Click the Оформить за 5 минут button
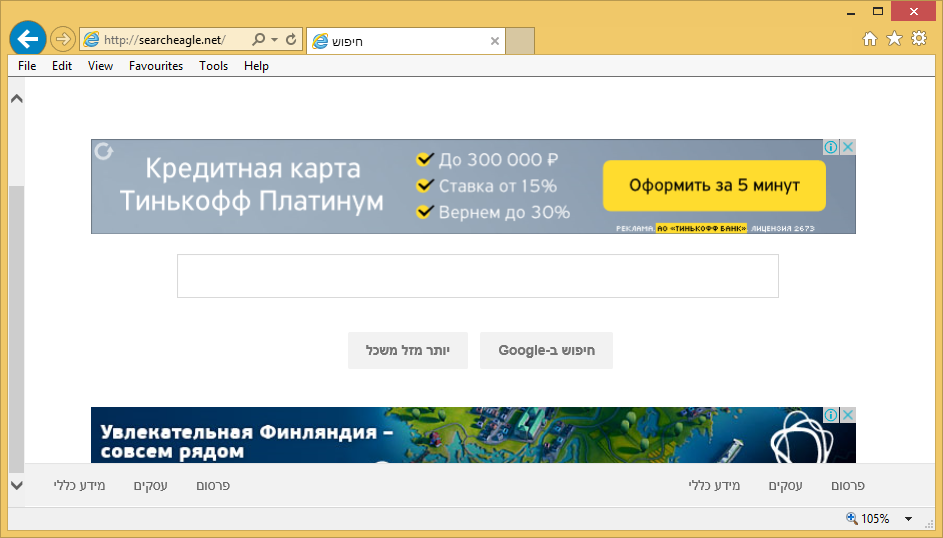The height and width of the screenshot is (538, 943). [714, 186]
